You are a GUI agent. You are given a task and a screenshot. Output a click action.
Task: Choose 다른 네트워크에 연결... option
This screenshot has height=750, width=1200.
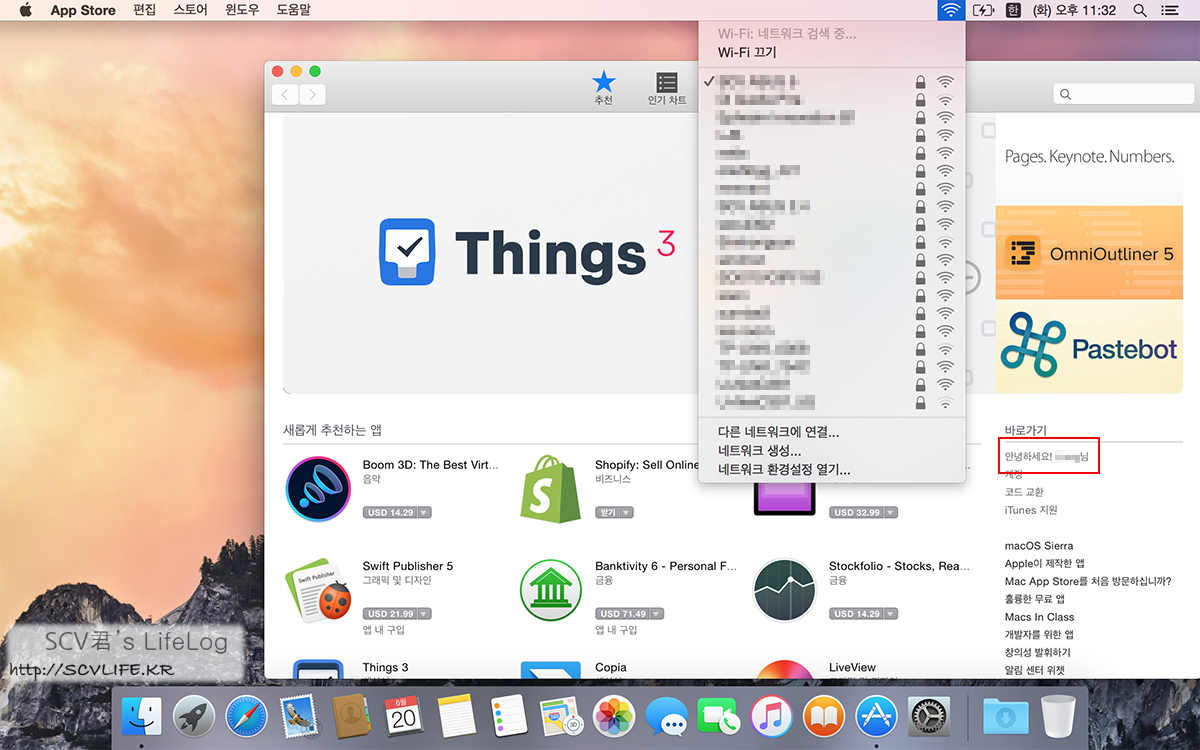832,432
